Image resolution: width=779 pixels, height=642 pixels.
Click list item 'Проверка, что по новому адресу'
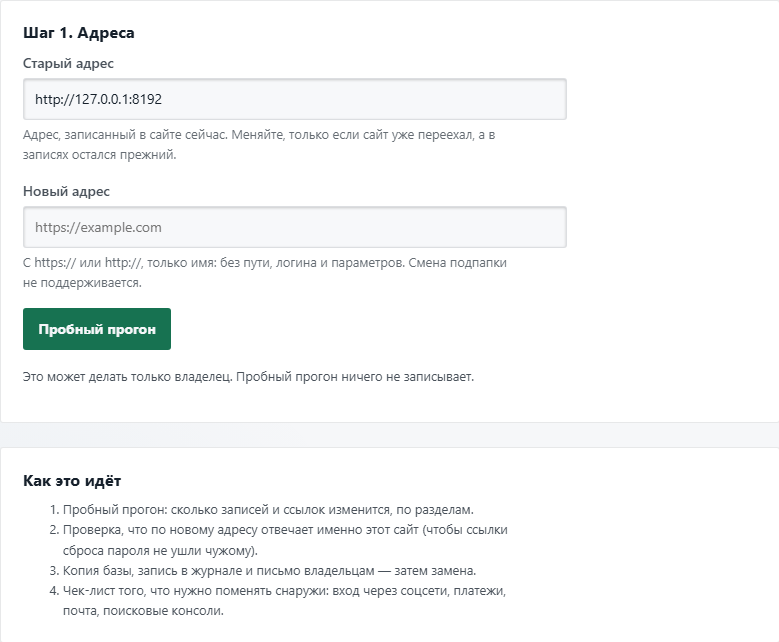point(285,540)
